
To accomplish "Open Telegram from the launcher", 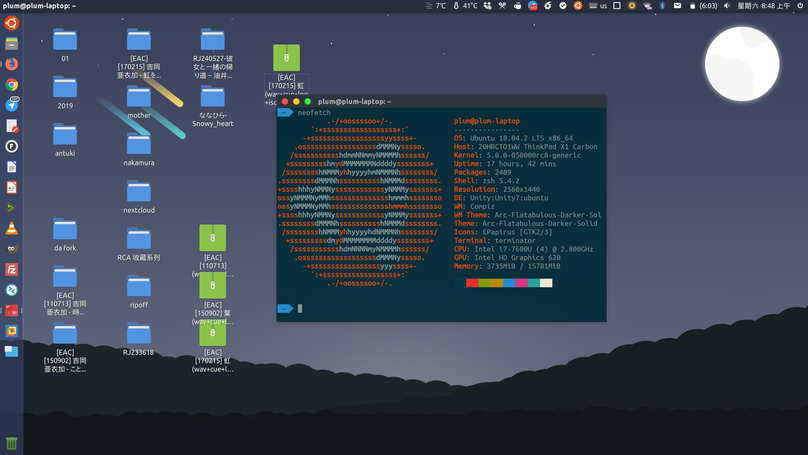I will pyautogui.click(x=12, y=105).
